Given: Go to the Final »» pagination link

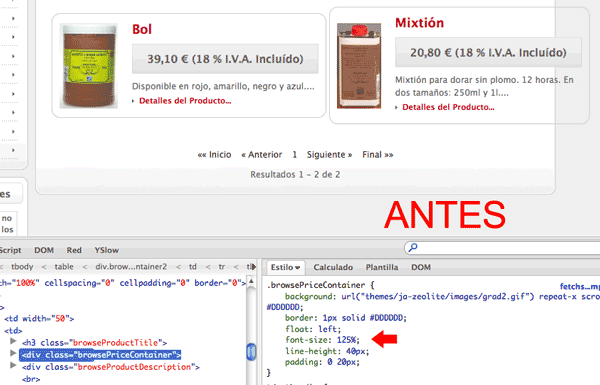Looking at the screenshot, I should coord(378,155).
